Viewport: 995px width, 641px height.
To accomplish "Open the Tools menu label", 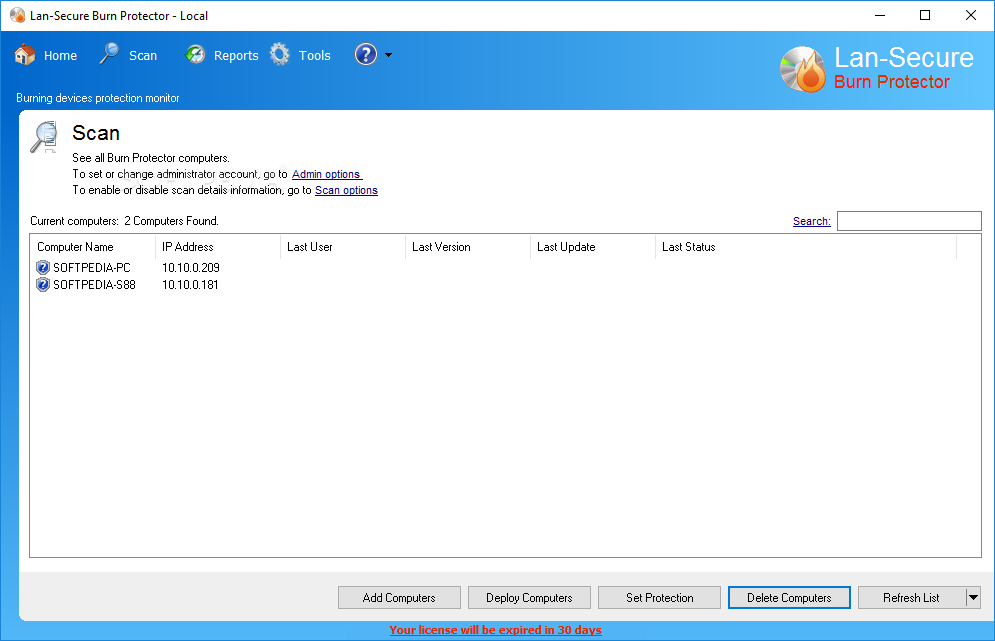I will click(315, 56).
